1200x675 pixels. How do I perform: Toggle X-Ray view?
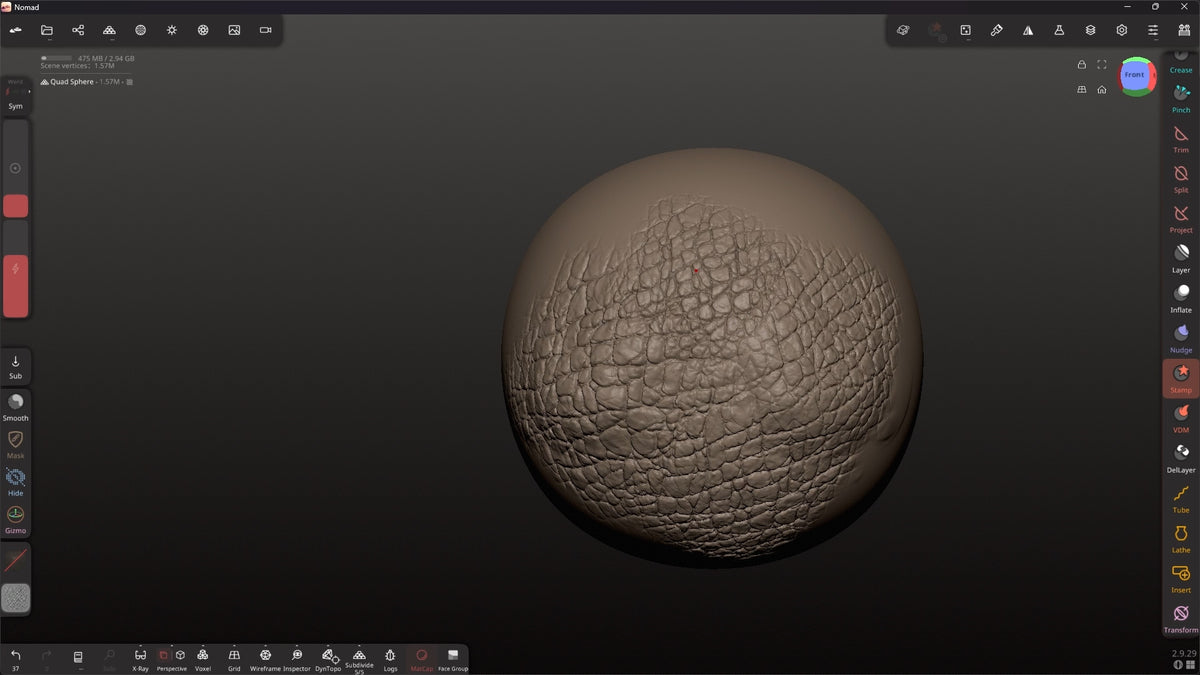coord(140,659)
